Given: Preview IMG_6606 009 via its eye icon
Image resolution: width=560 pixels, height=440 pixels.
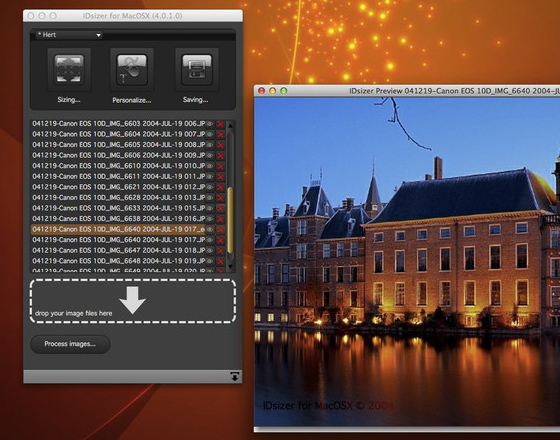Looking at the screenshot, I should [210, 155].
